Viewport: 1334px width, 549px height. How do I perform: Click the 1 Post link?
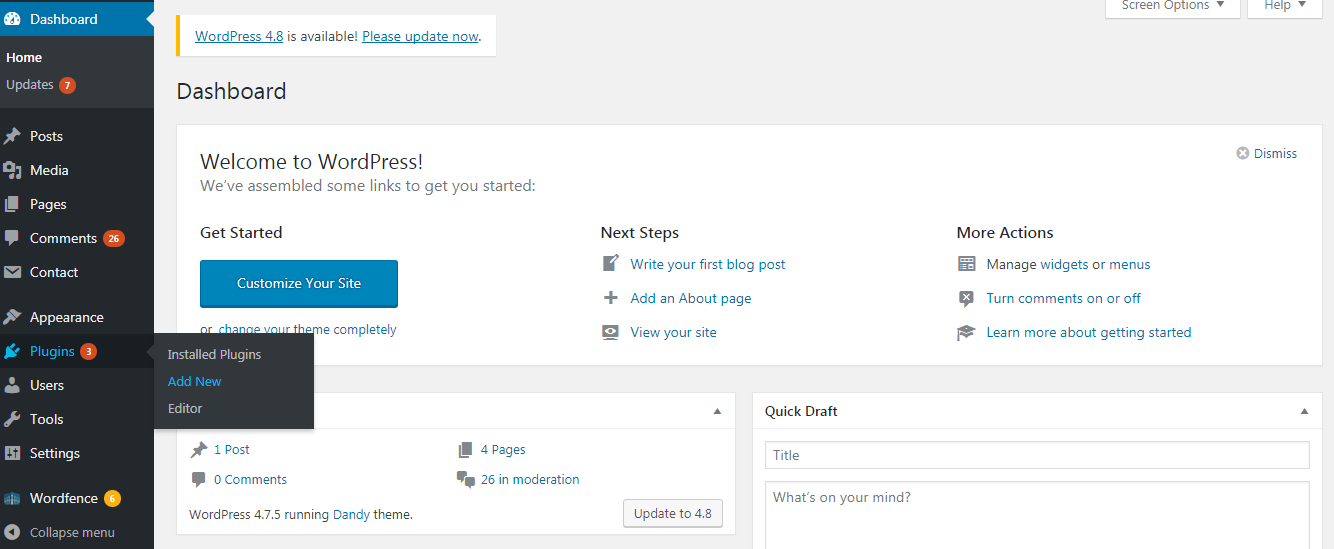point(232,449)
